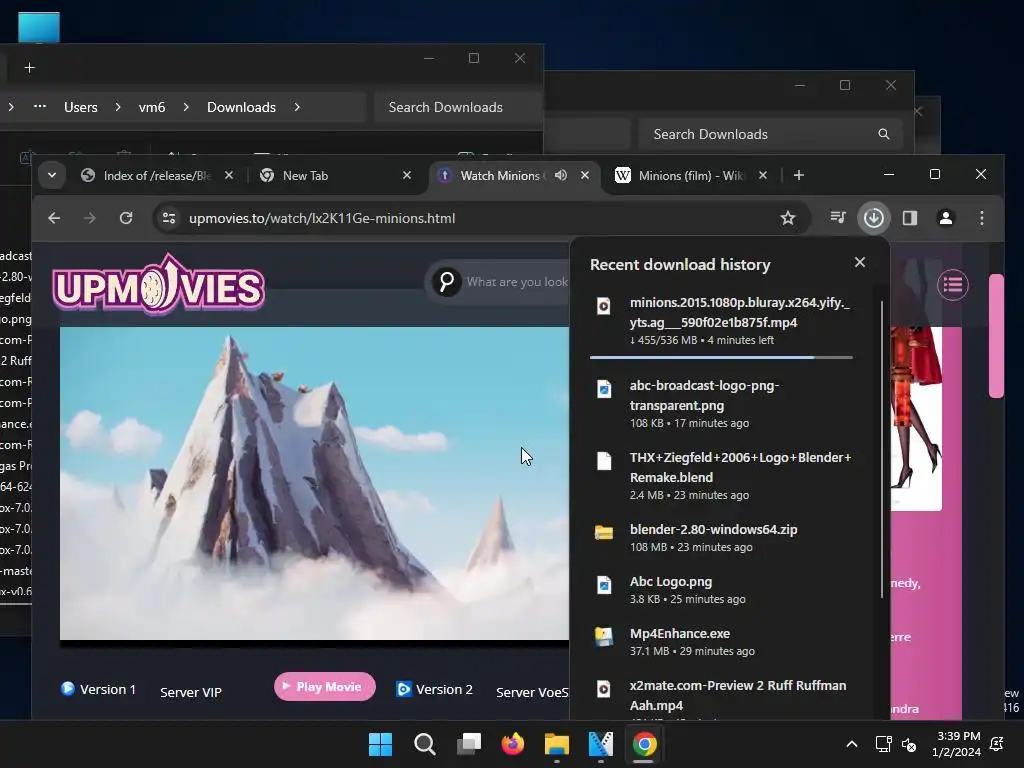Show hidden system tray icons

click(852, 744)
